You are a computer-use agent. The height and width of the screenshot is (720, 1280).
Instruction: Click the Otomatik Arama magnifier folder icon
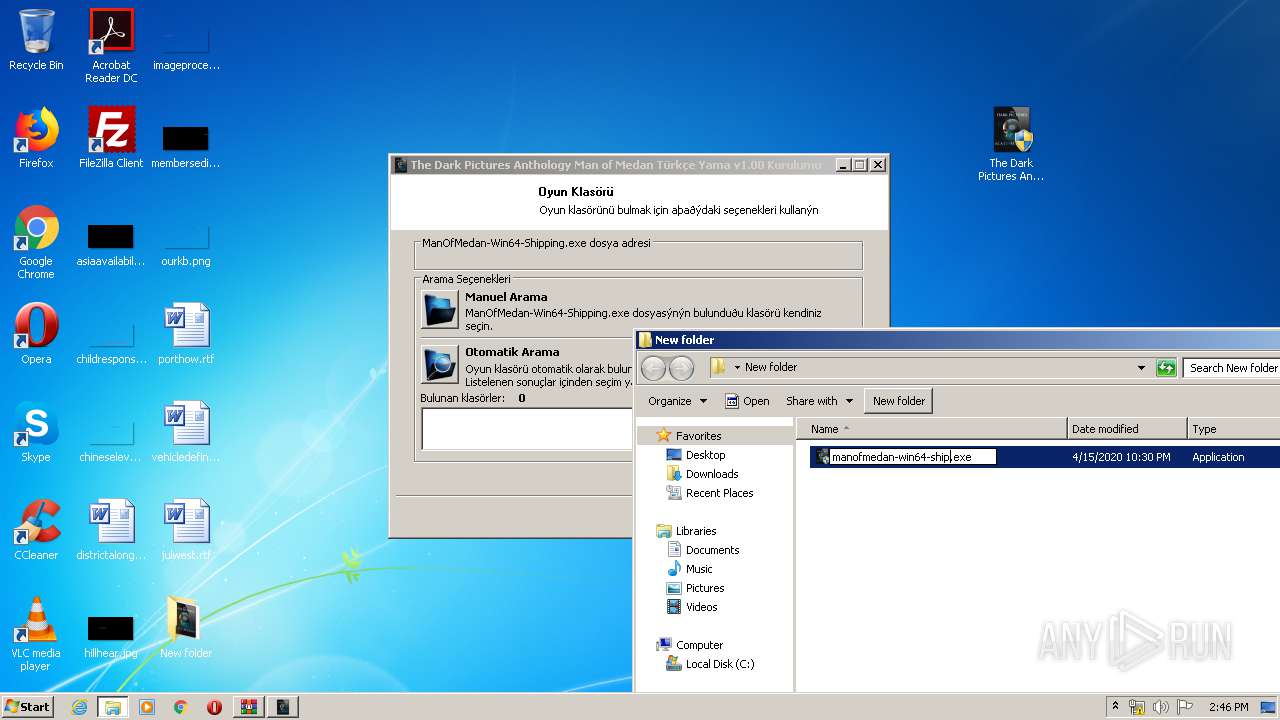[x=440, y=365]
